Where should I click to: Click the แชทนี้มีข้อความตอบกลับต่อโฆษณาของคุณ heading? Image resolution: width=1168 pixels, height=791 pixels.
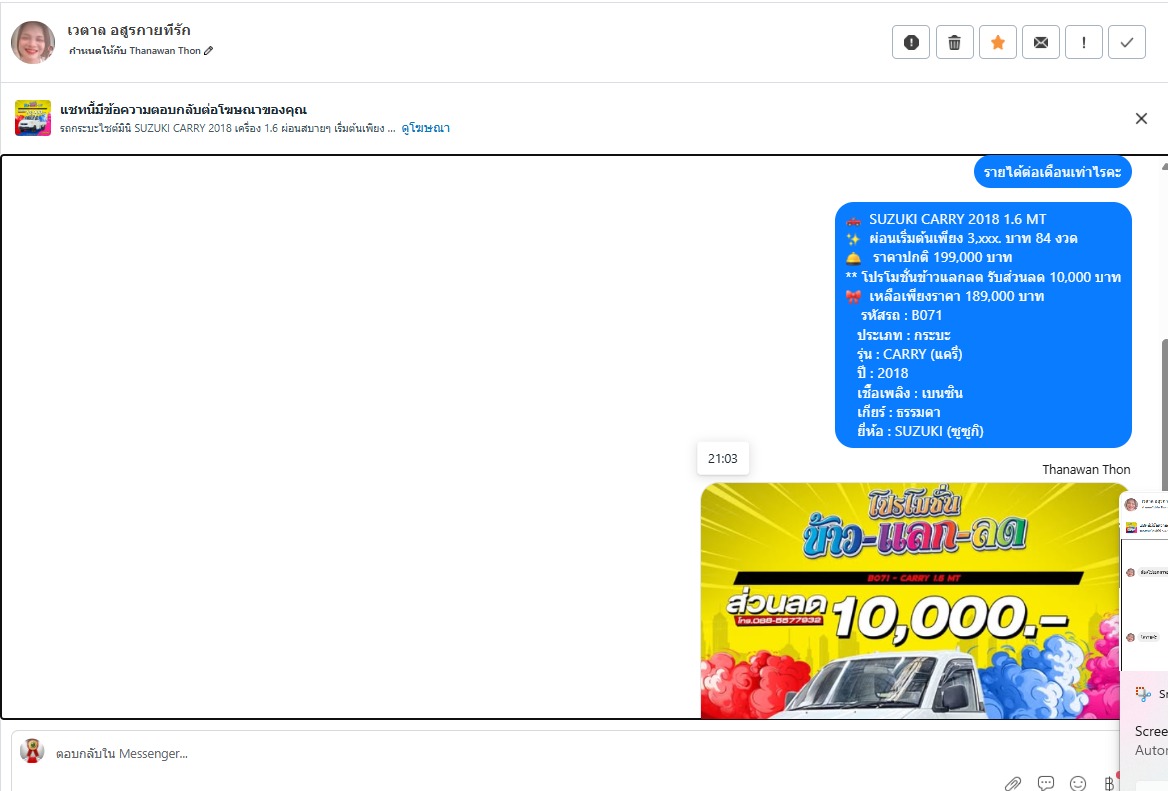tap(183, 109)
